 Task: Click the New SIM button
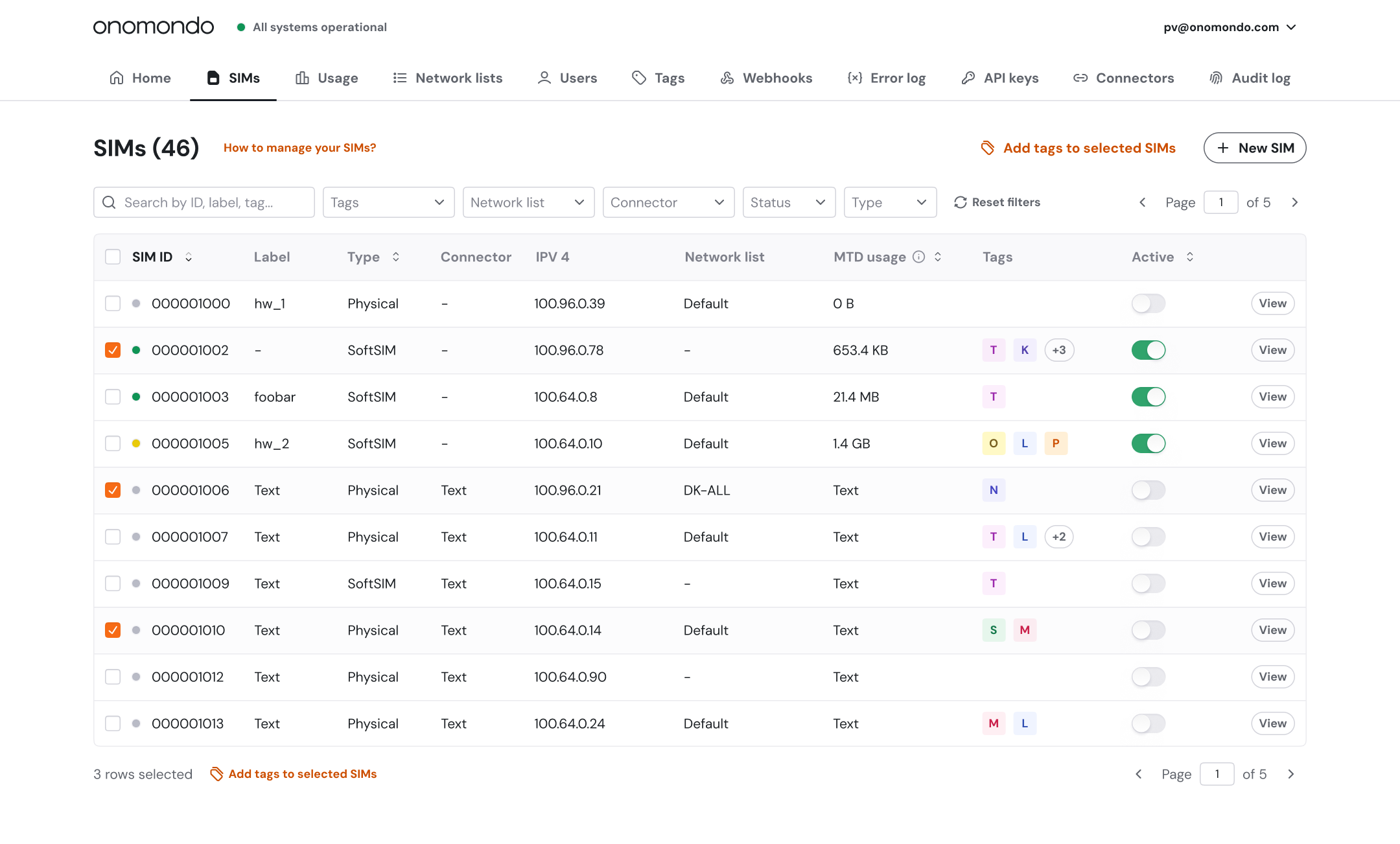pyautogui.click(x=1254, y=148)
